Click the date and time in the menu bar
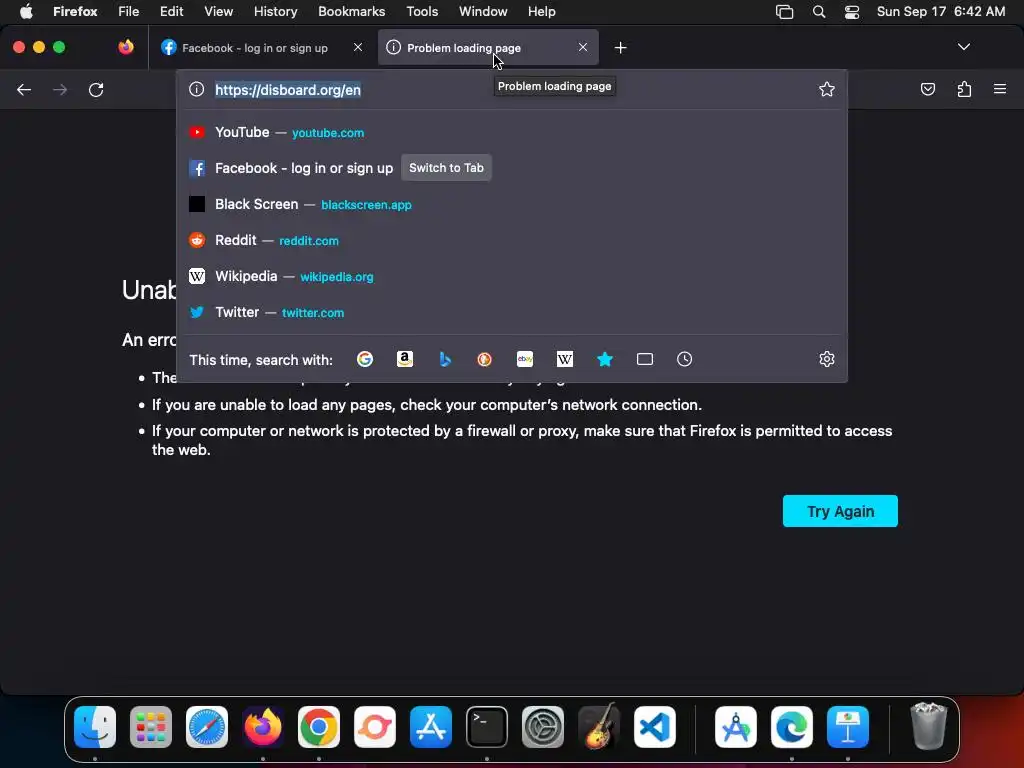 (940, 12)
